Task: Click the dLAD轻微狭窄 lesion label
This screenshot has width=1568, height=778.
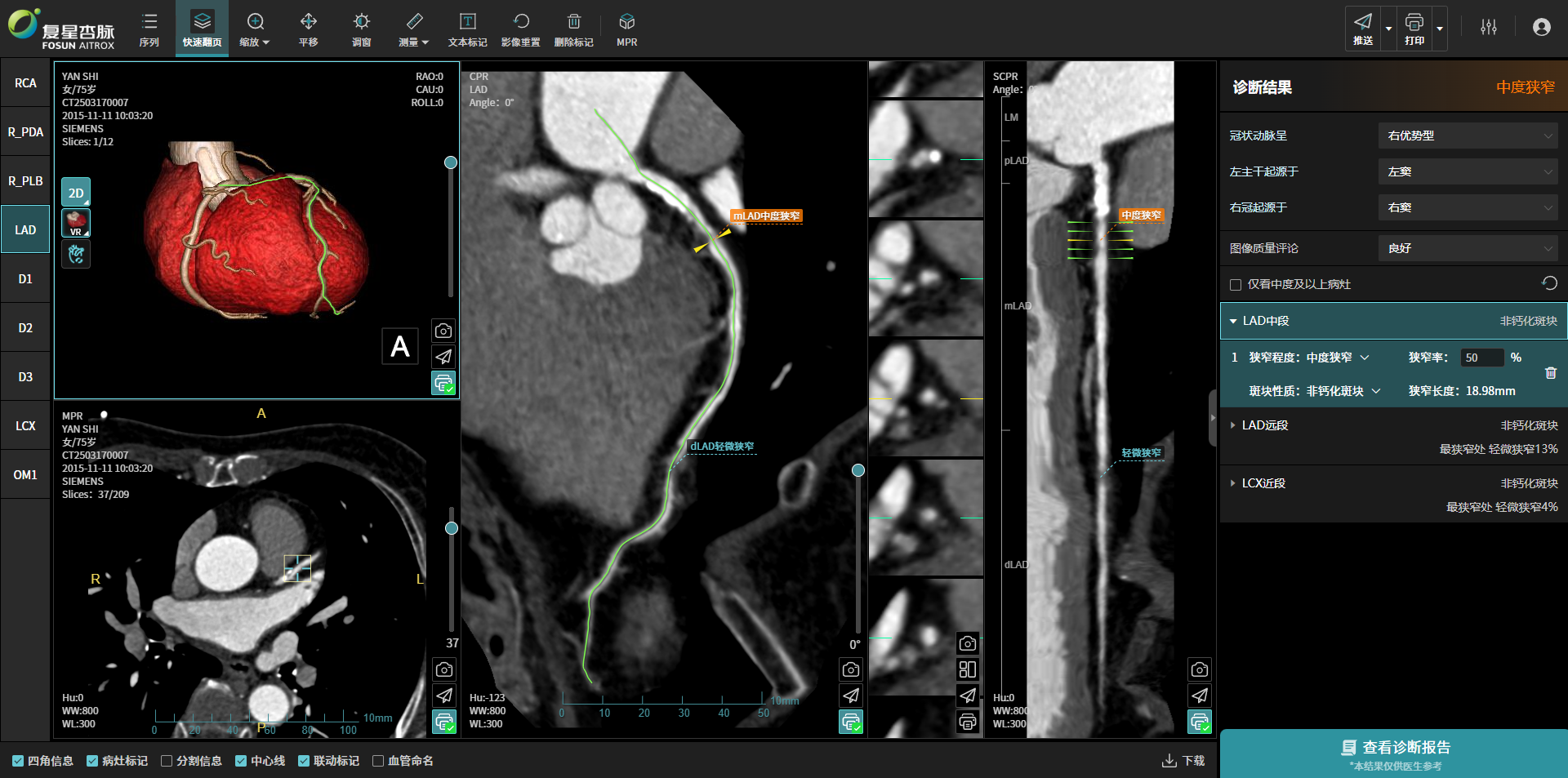Action: [x=722, y=446]
